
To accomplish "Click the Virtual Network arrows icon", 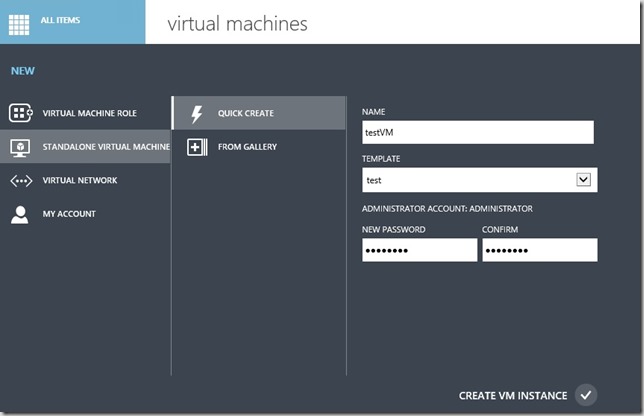I will 21,181.
